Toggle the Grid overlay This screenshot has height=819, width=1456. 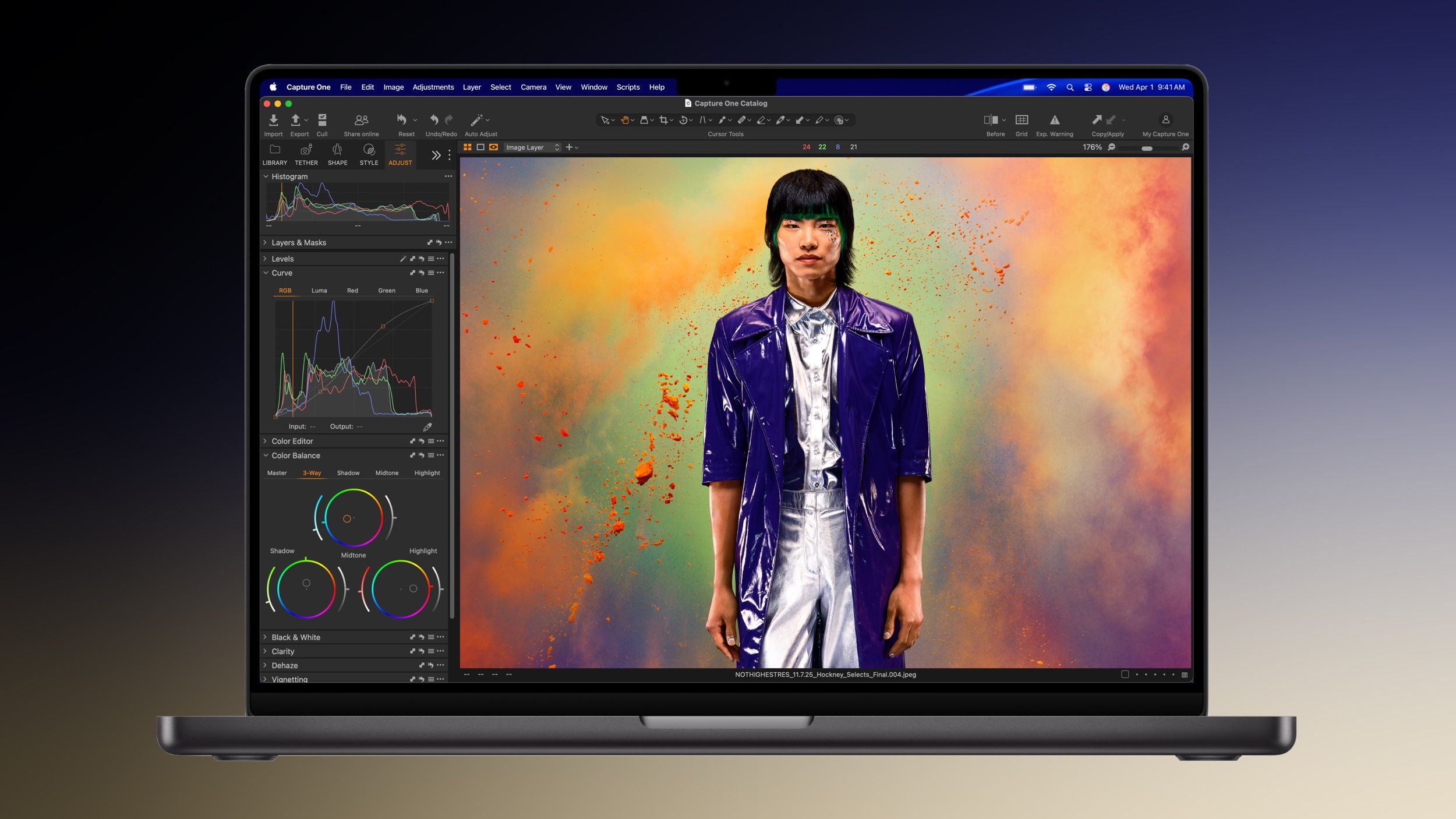click(1022, 119)
